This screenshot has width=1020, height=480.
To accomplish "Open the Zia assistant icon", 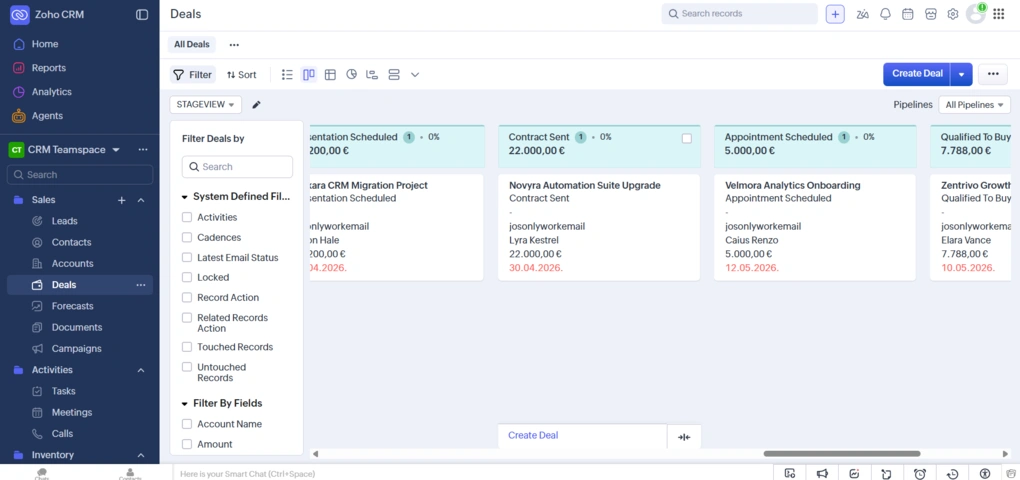I will pyautogui.click(x=863, y=14).
